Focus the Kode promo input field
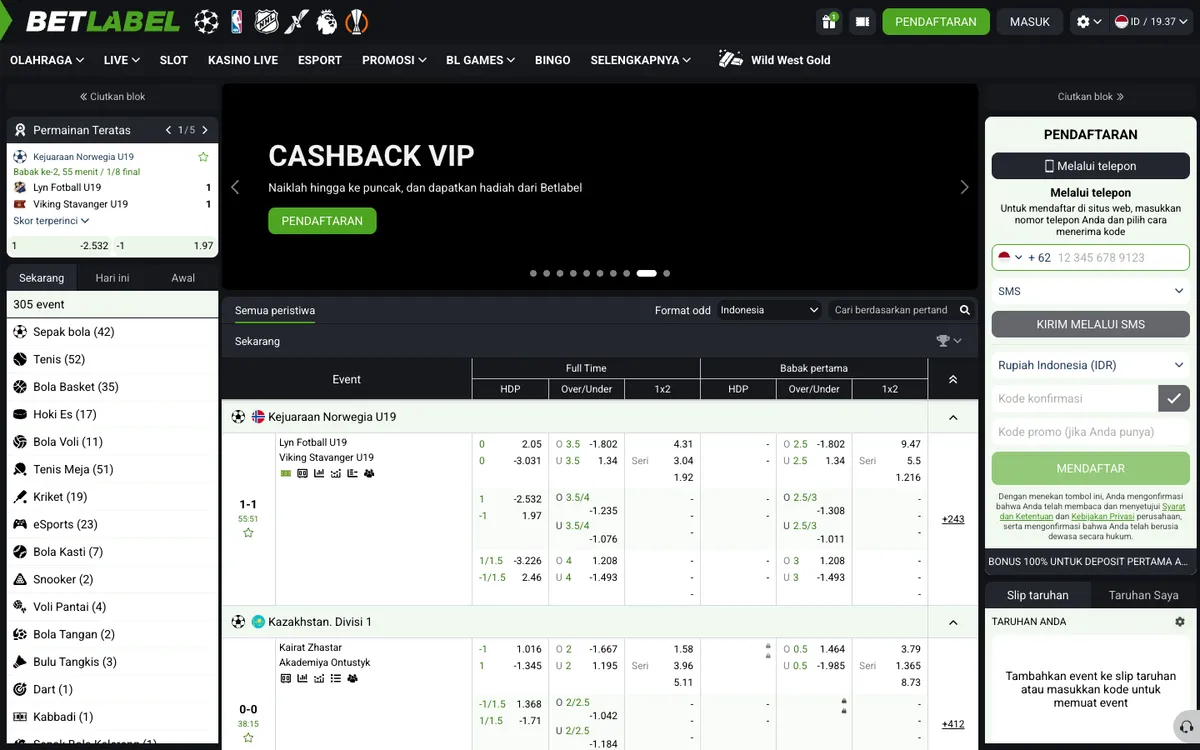This screenshot has width=1200, height=750. point(1091,432)
